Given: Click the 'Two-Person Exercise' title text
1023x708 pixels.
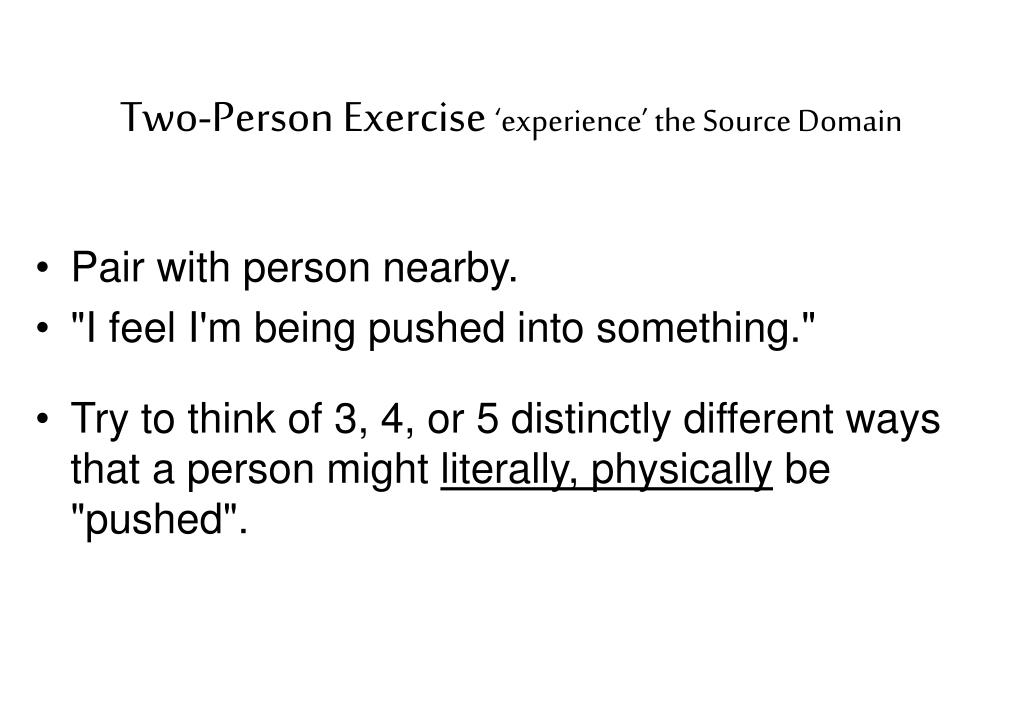Looking at the screenshot, I should click(303, 117).
